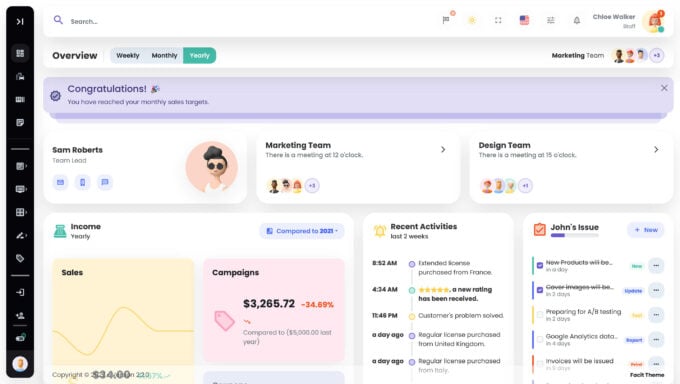Click the chat message icon under Sam Roberts

point(105,182)
